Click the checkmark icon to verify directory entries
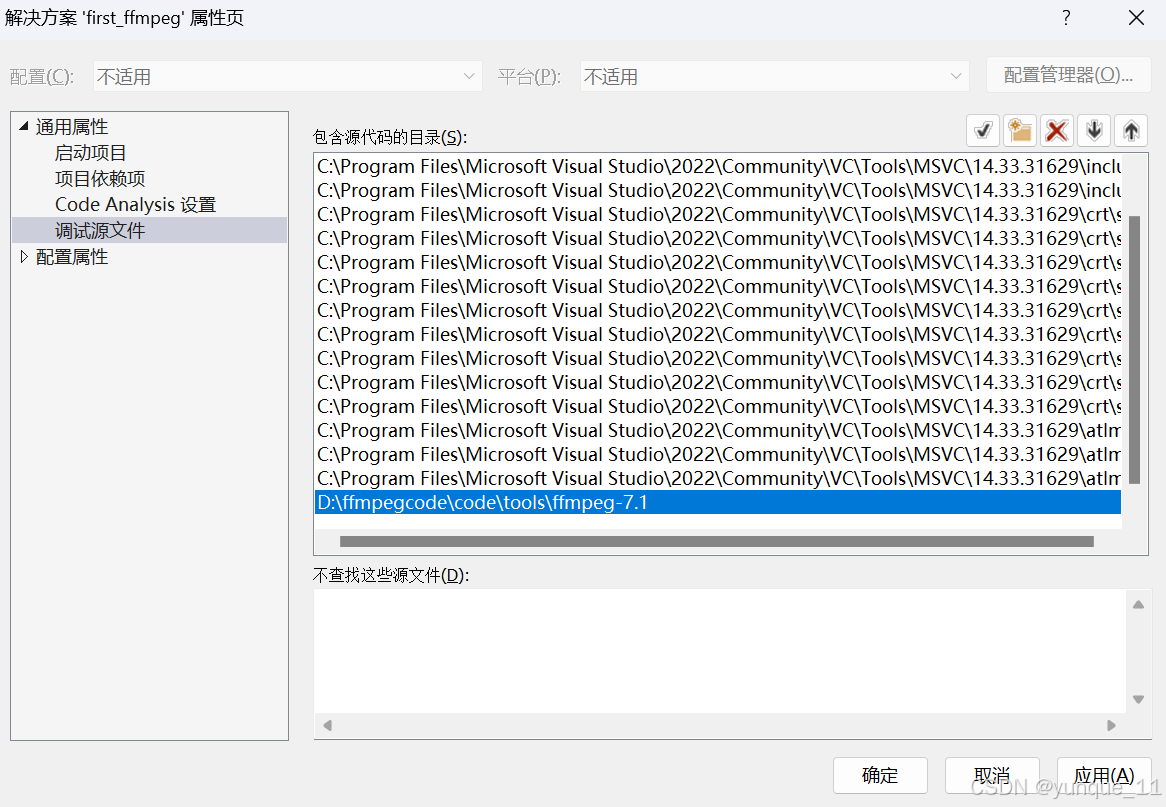The height and width of the screenshot is (807, 1166). pos(982,130)
